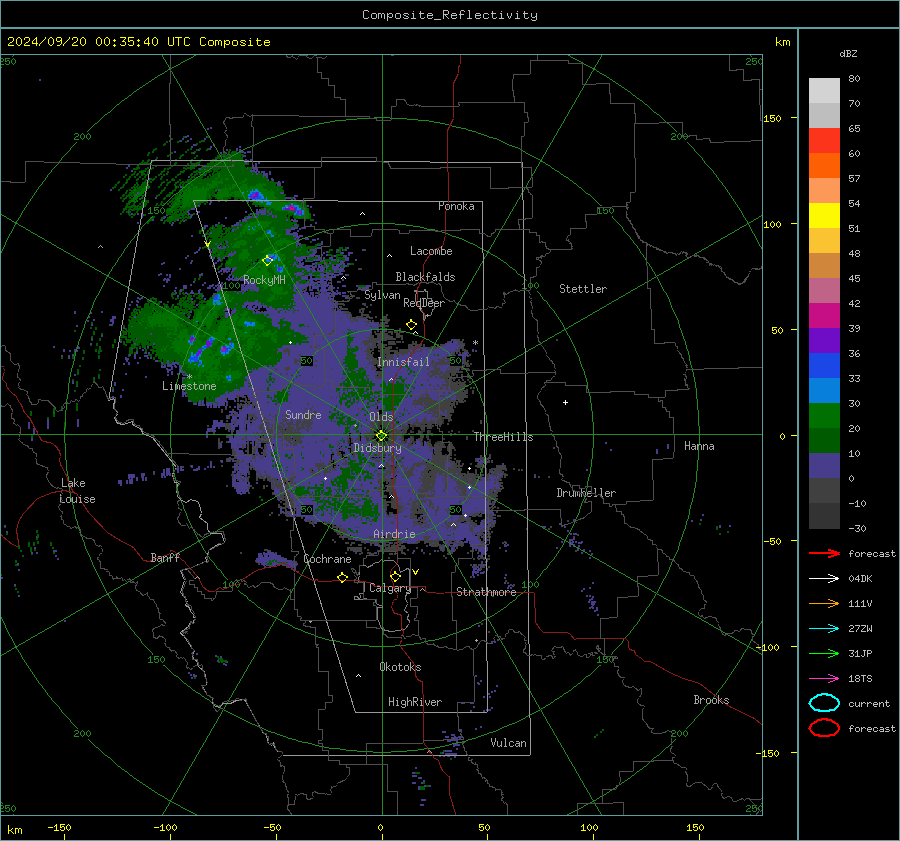Click the 'km' label at top right
This screenshot has height=841, width=900.
[782, 42]
